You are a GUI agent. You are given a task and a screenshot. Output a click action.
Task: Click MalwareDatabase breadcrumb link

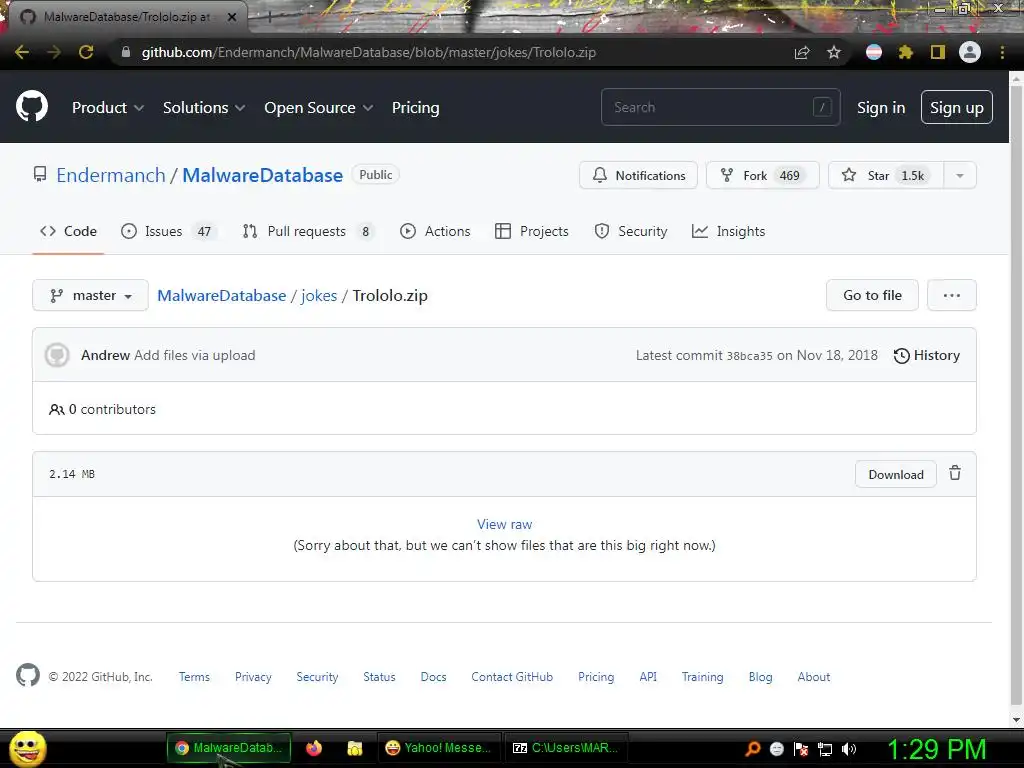pos(221,295)
